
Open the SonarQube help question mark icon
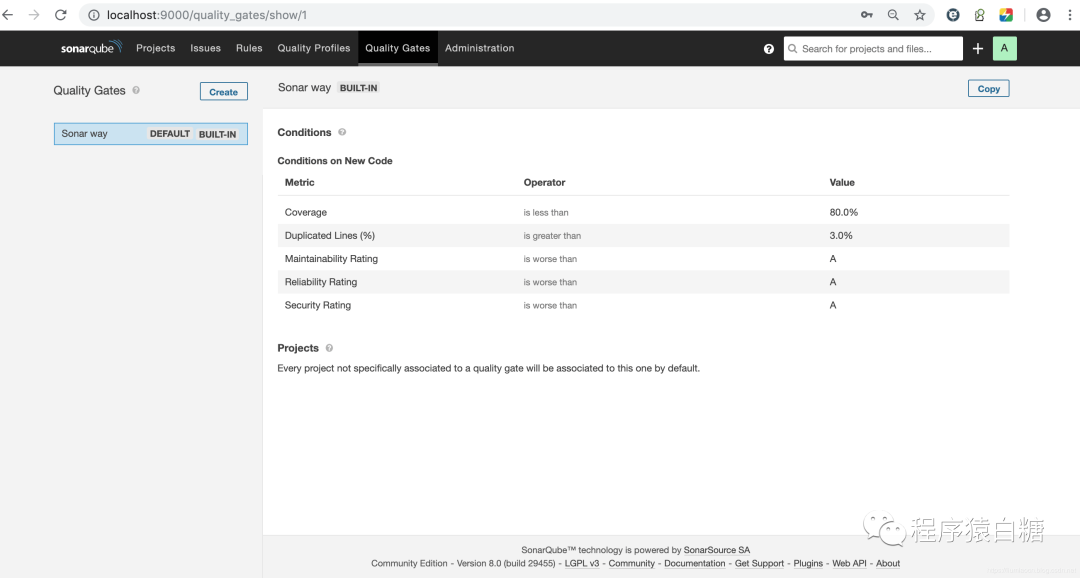coord(769,48)
